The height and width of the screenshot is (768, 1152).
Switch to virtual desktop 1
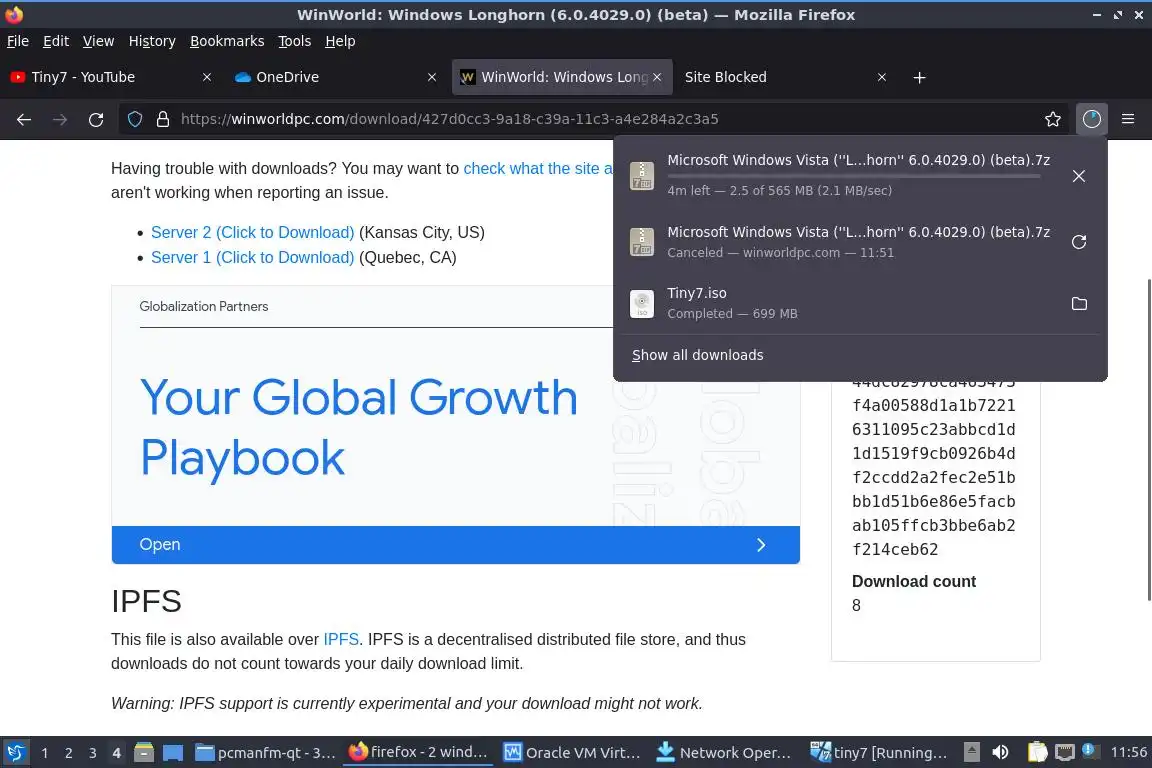(x=45, y=753)
